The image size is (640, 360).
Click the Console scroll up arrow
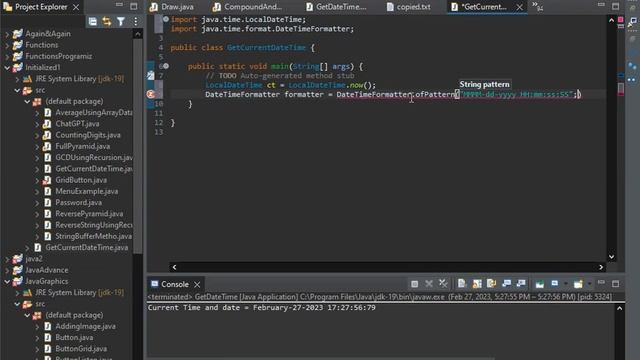click(x=620, y=309)
